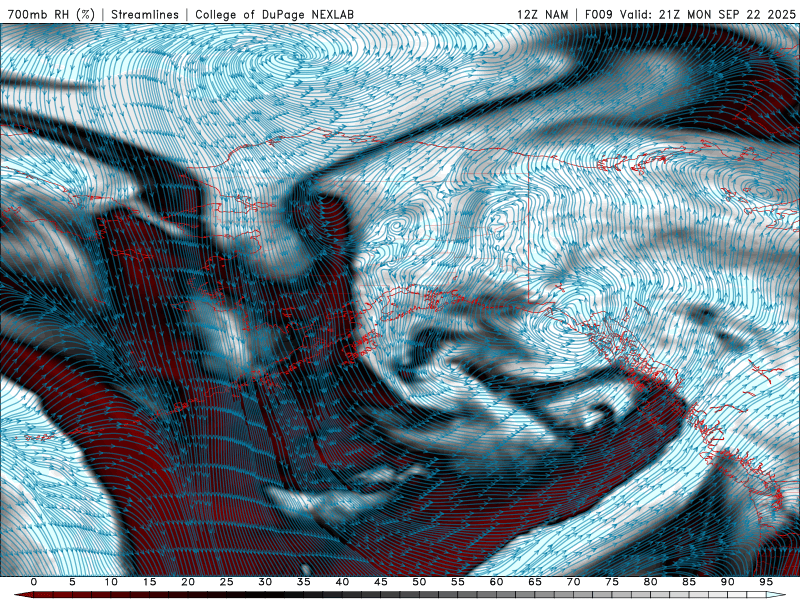Click the "Streamlines" label in the header

click(145, 14)
